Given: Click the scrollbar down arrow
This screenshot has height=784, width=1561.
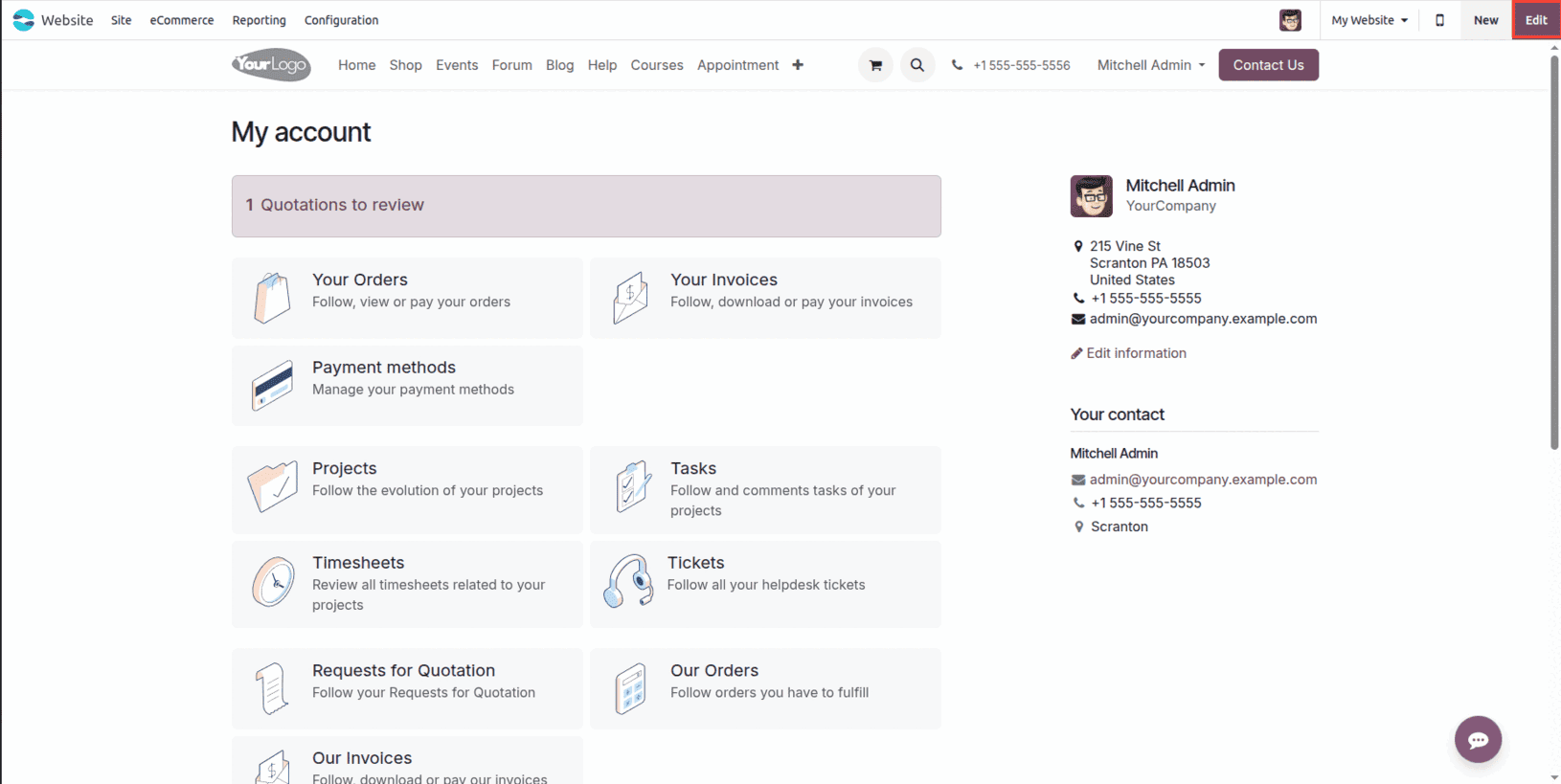Looking at the screenshot, I should pos(1554,777).
